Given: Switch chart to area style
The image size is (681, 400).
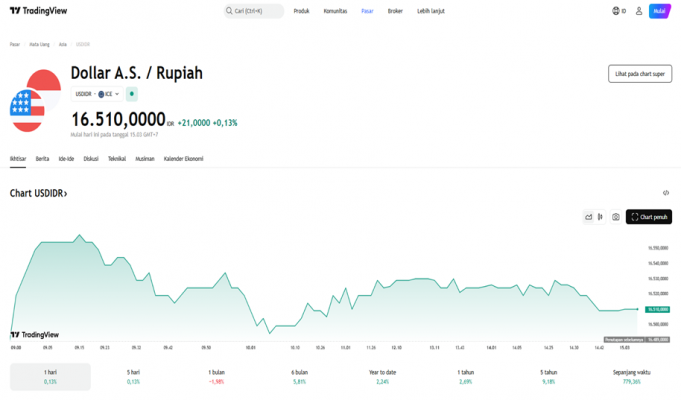Looking at the screenshot, I should click(x=589, y=217).
